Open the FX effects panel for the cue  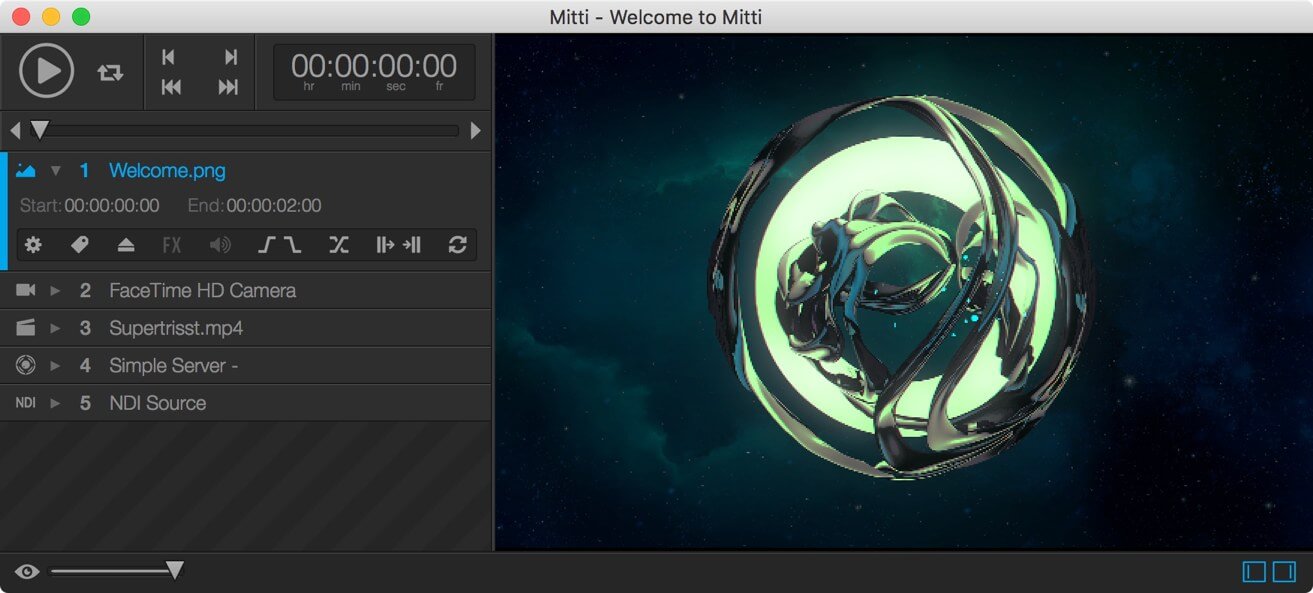click(172, 244)
